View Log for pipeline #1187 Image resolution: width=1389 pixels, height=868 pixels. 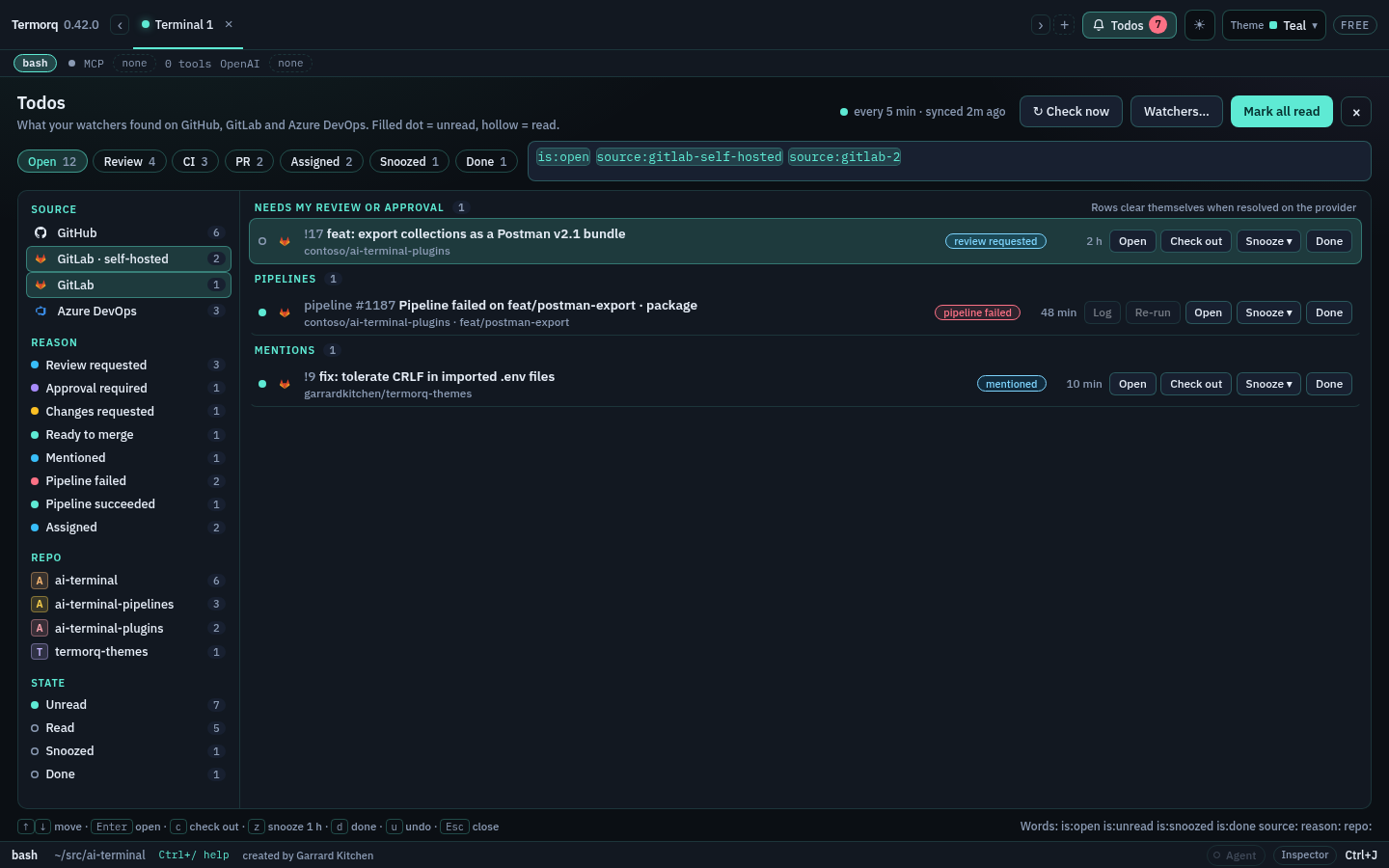point(1103,312)
